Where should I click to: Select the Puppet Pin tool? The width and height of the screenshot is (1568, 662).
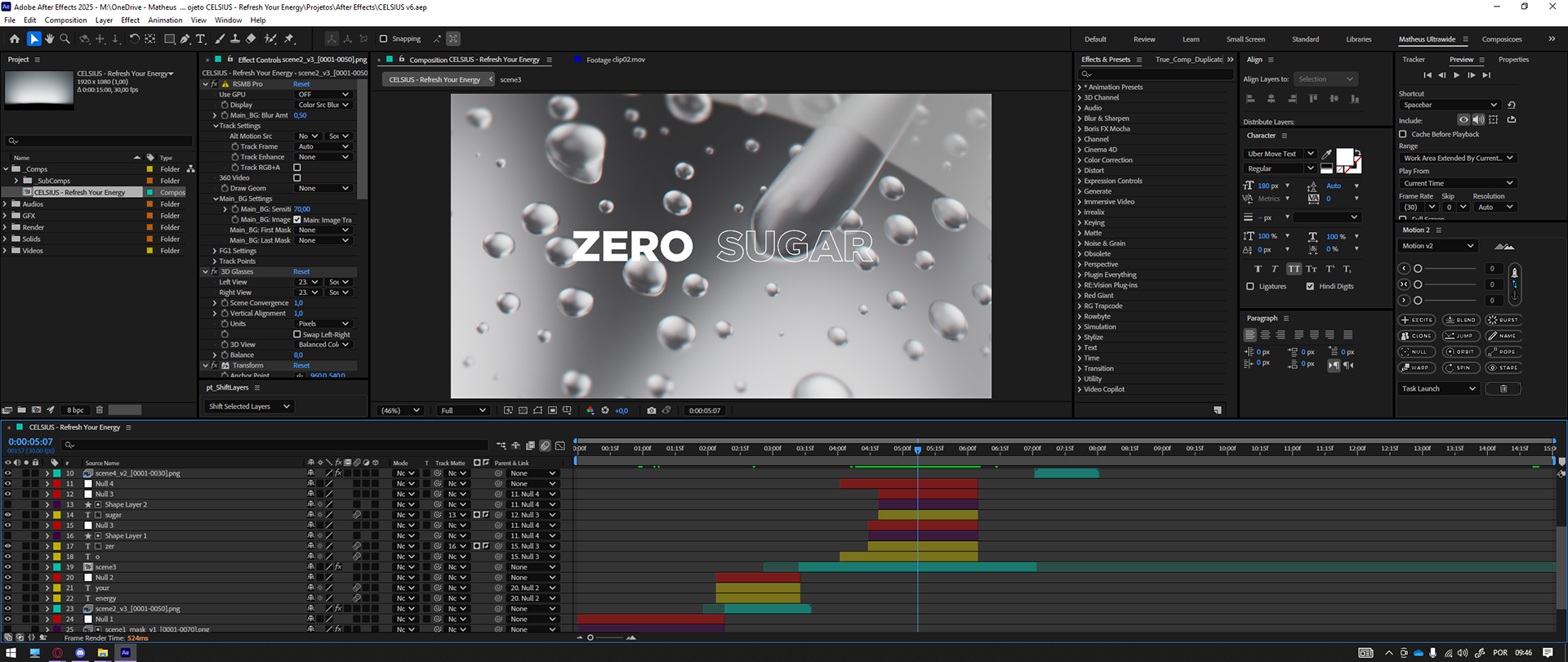pyautogui.click(x=289, y=38)
